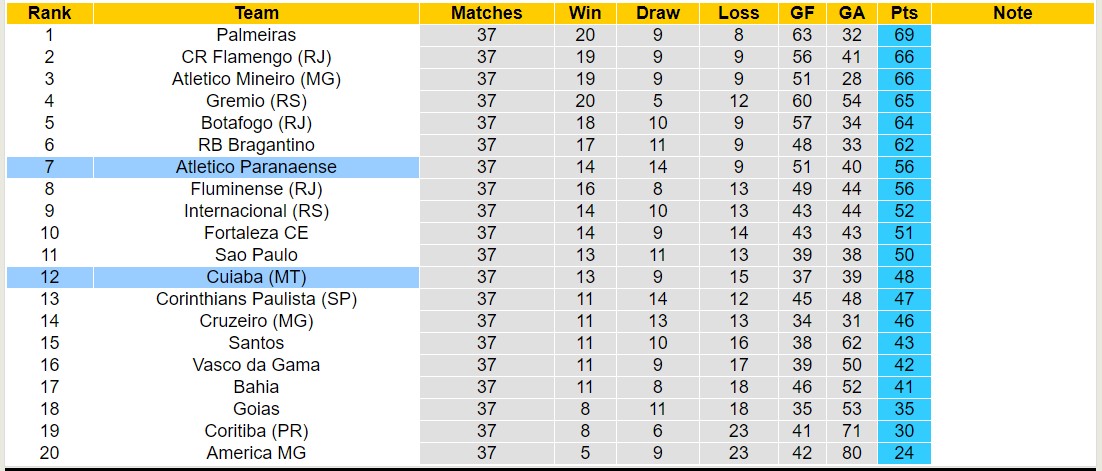The width and height of the screenshot is (1102, 471).
Task: Click the Team column header
Action: [256, 13]
